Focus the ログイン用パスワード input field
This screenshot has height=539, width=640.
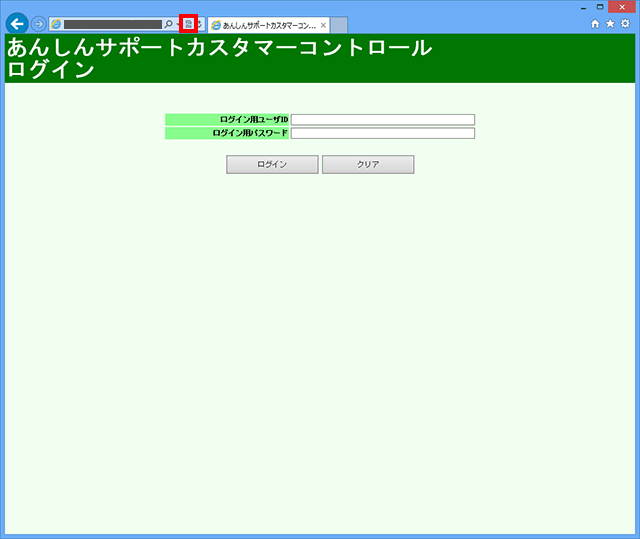tap(382, 133)
